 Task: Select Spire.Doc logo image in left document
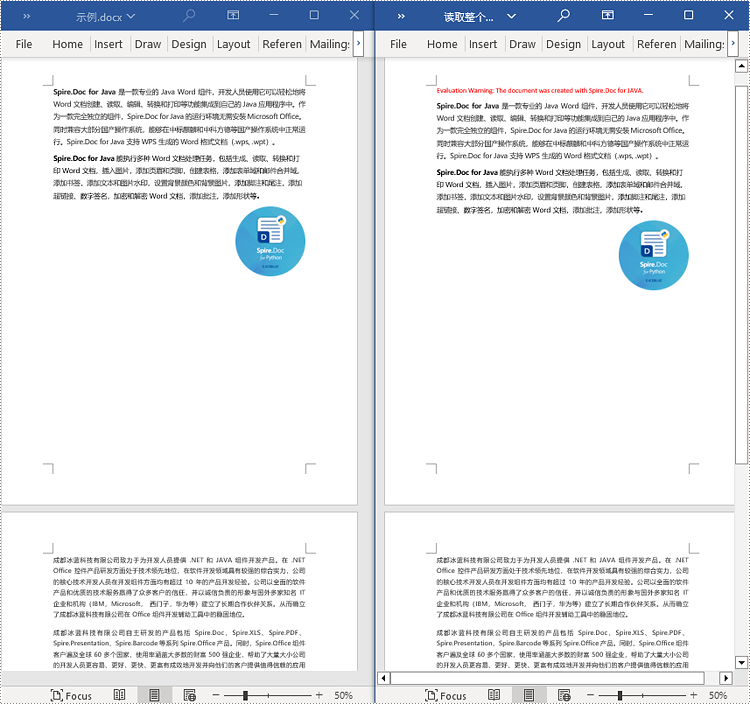click(270, 241)
